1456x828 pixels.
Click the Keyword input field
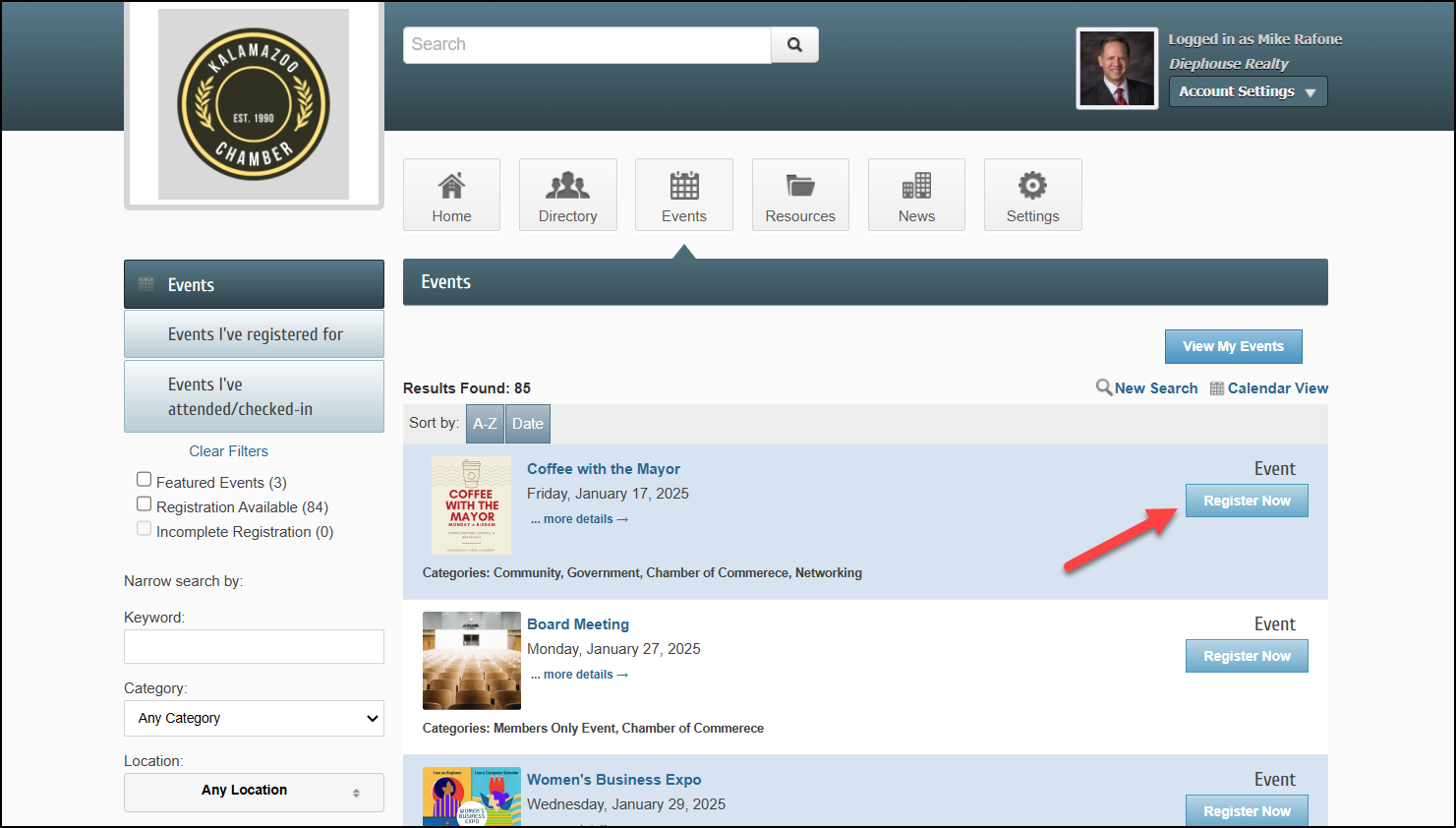254,647
